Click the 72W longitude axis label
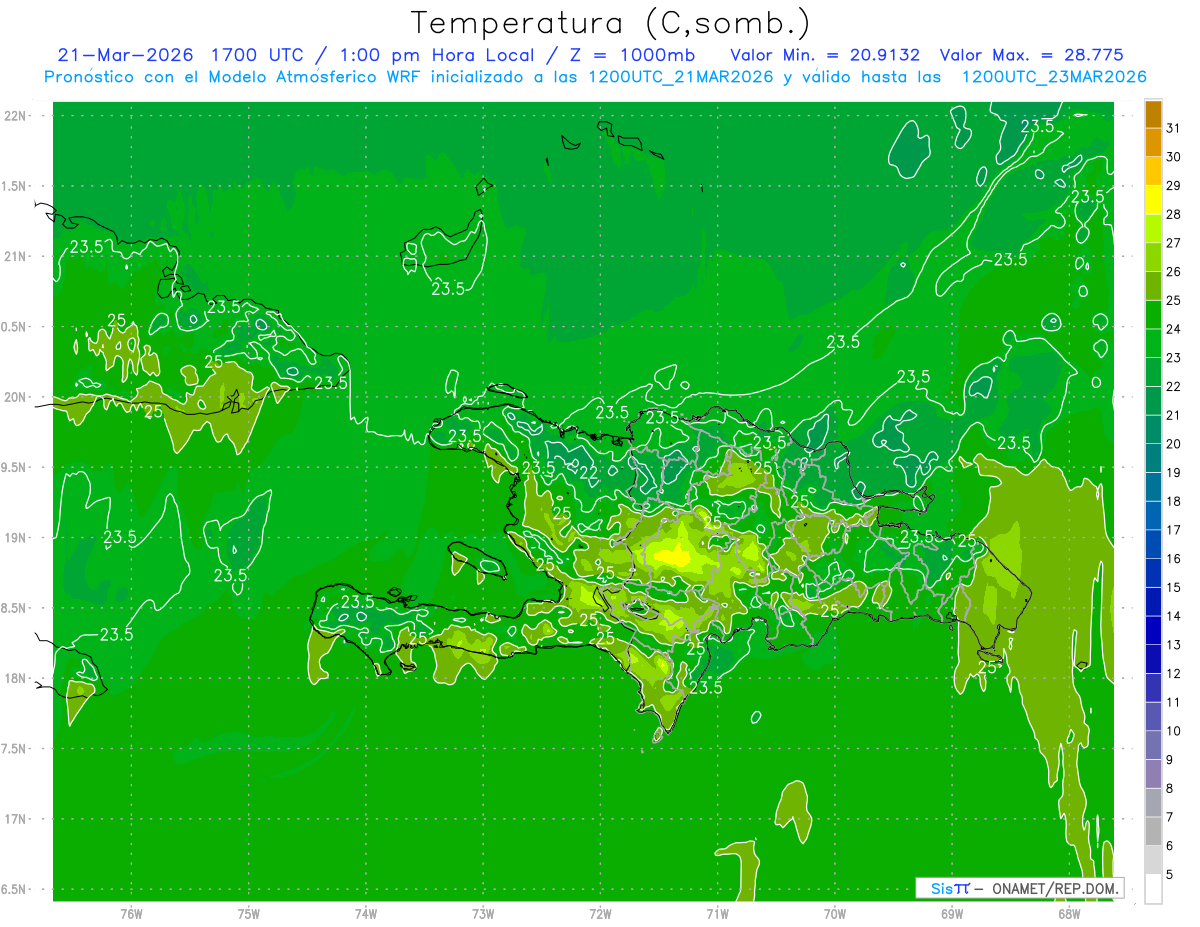 (600, 912)
